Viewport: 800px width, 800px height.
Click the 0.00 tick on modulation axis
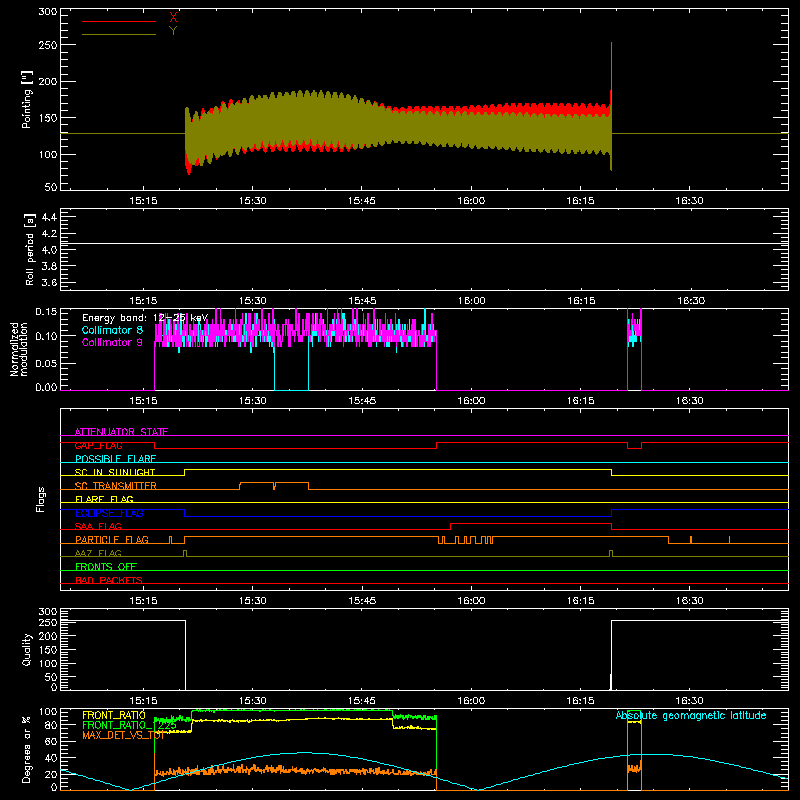pos(46,387)
